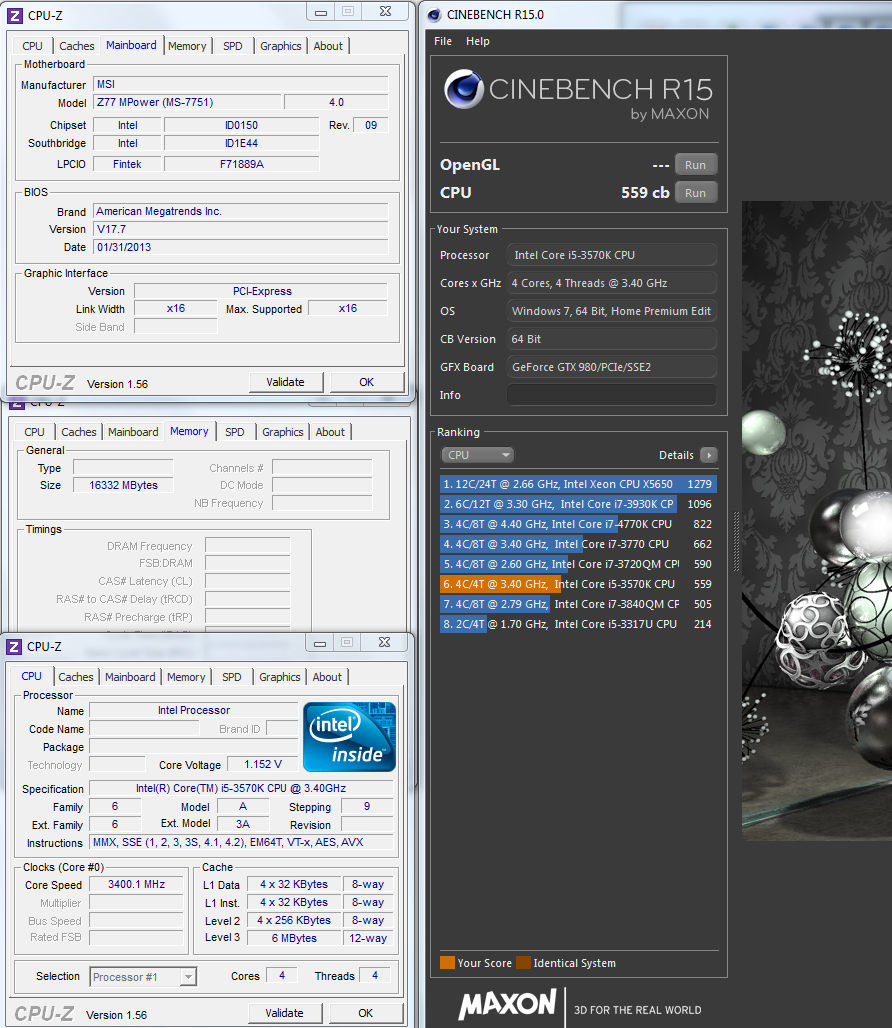Open About tab in top CPU-Z window

[x=328, y=46]
